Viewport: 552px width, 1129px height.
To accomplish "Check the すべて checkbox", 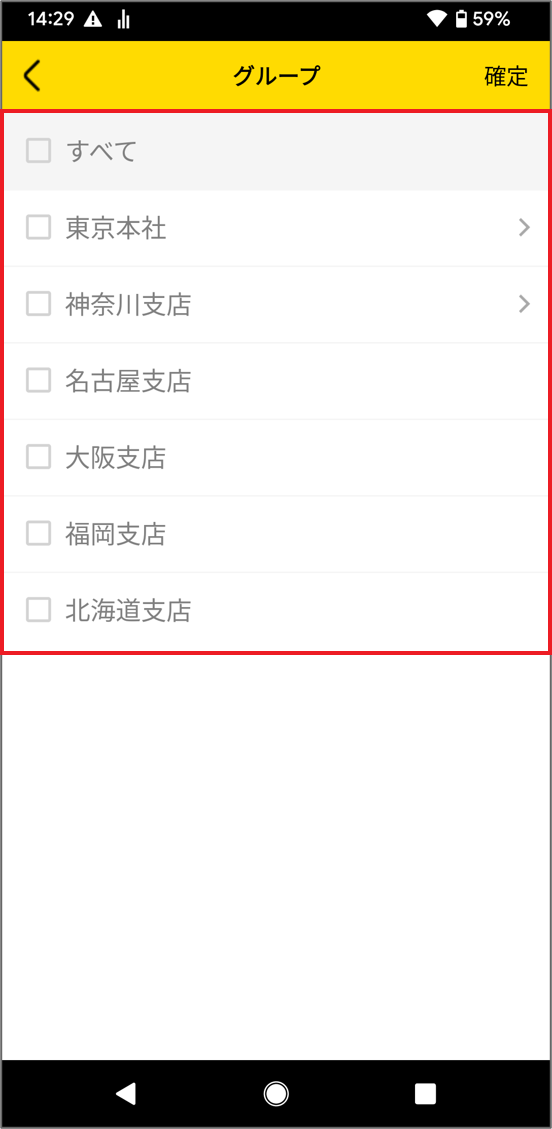I will pos(39,151).
